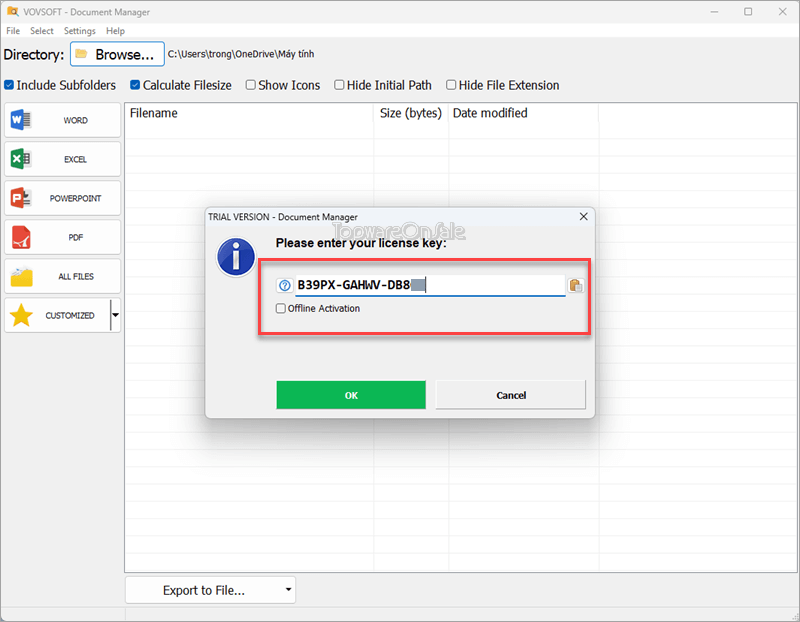Toggle Include Subfolders checkbox

(9, 85)
